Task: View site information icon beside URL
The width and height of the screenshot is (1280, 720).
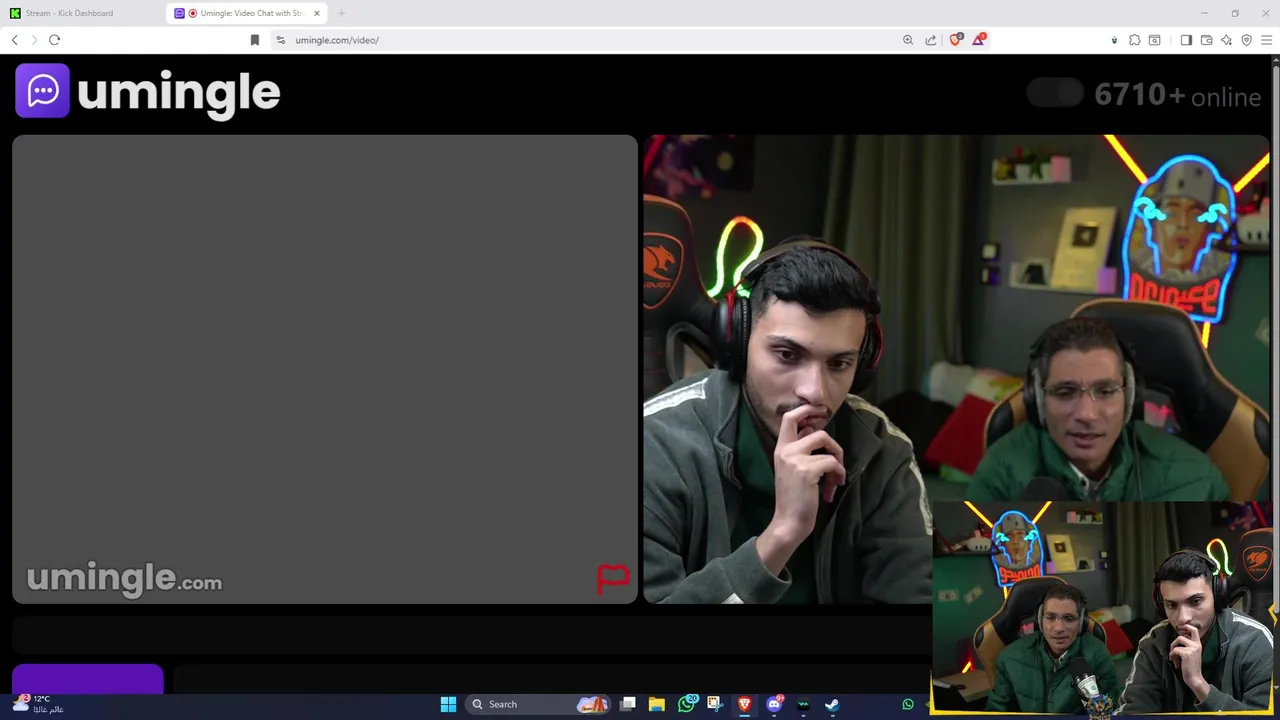Action: (x=281, y=40)
